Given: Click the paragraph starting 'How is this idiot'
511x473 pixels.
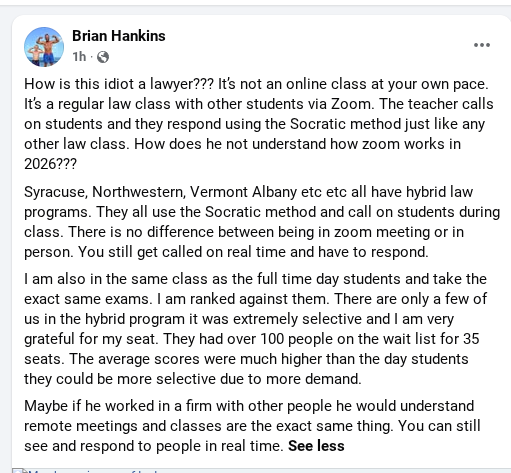Looking at the screenshot, I should (x=258, y=124).
